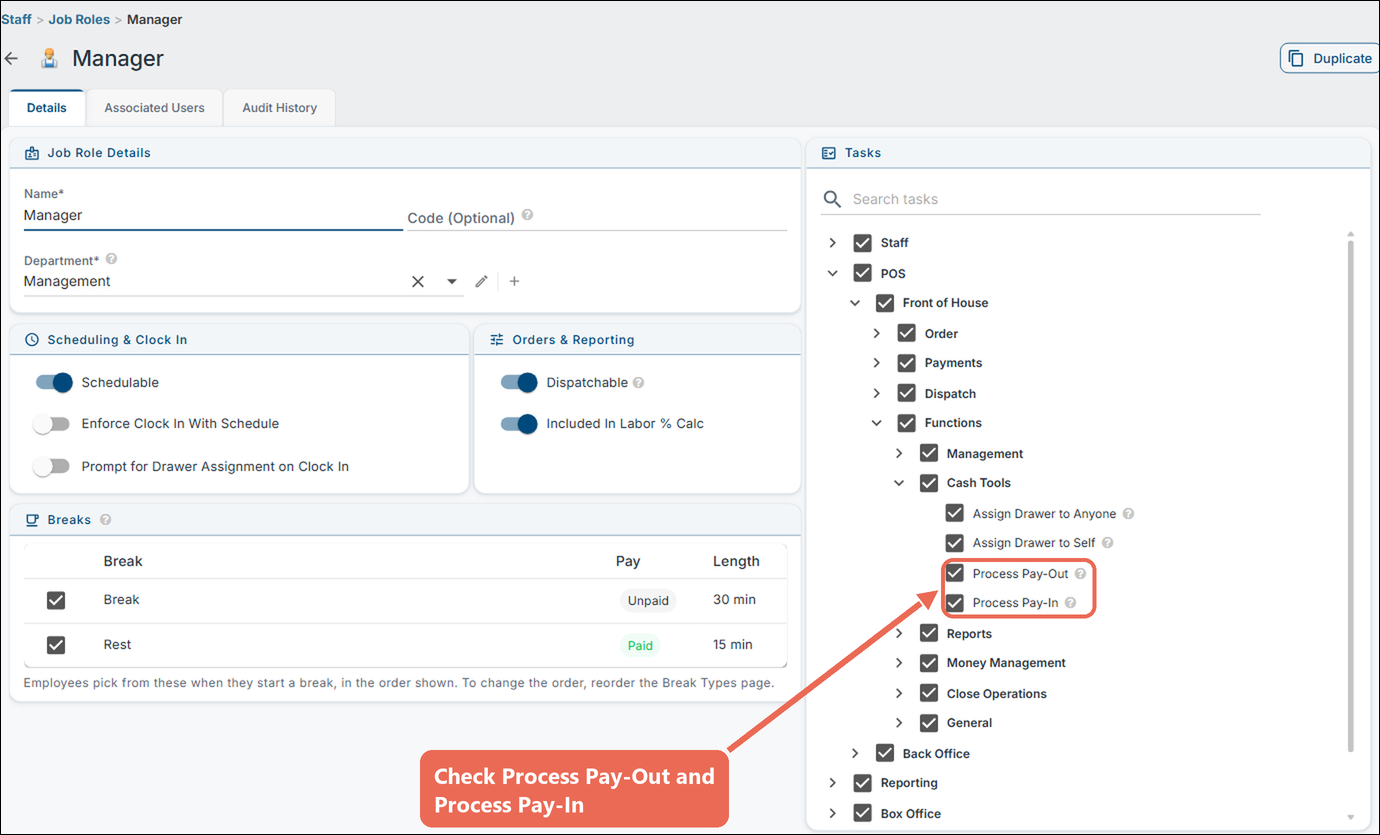Toggle Prompt for Drawer Assignment on Clock In
This screenshot has width=1380, height=835.
tap(51, 466)
